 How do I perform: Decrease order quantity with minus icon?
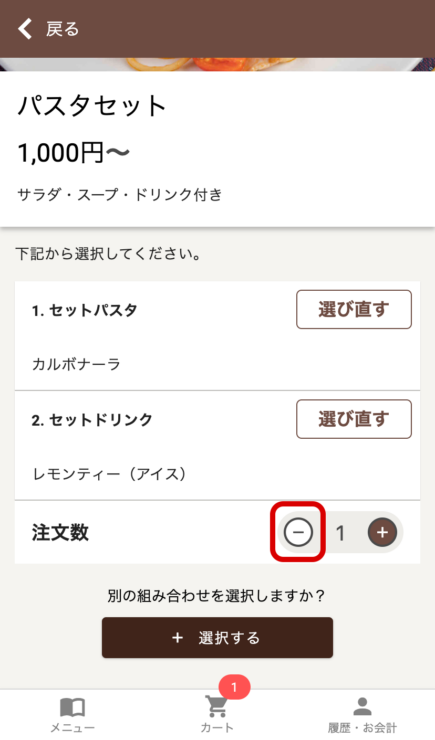[x=298, y=532]
